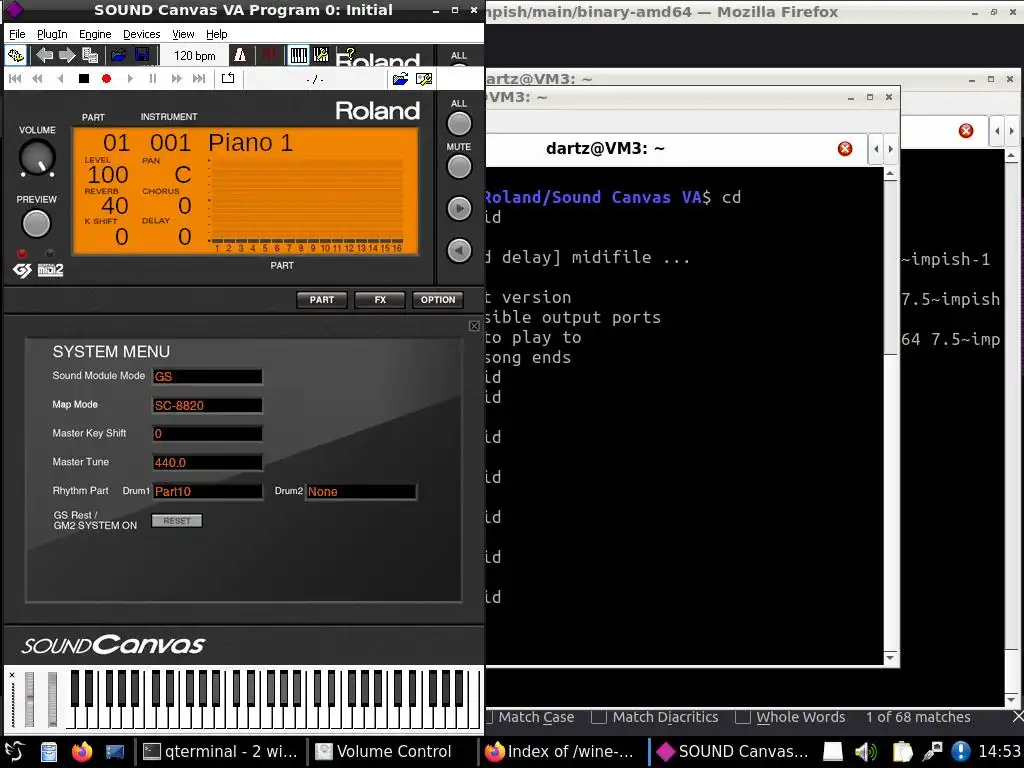Open the keyboard settings wrench icon

[321, 56]
